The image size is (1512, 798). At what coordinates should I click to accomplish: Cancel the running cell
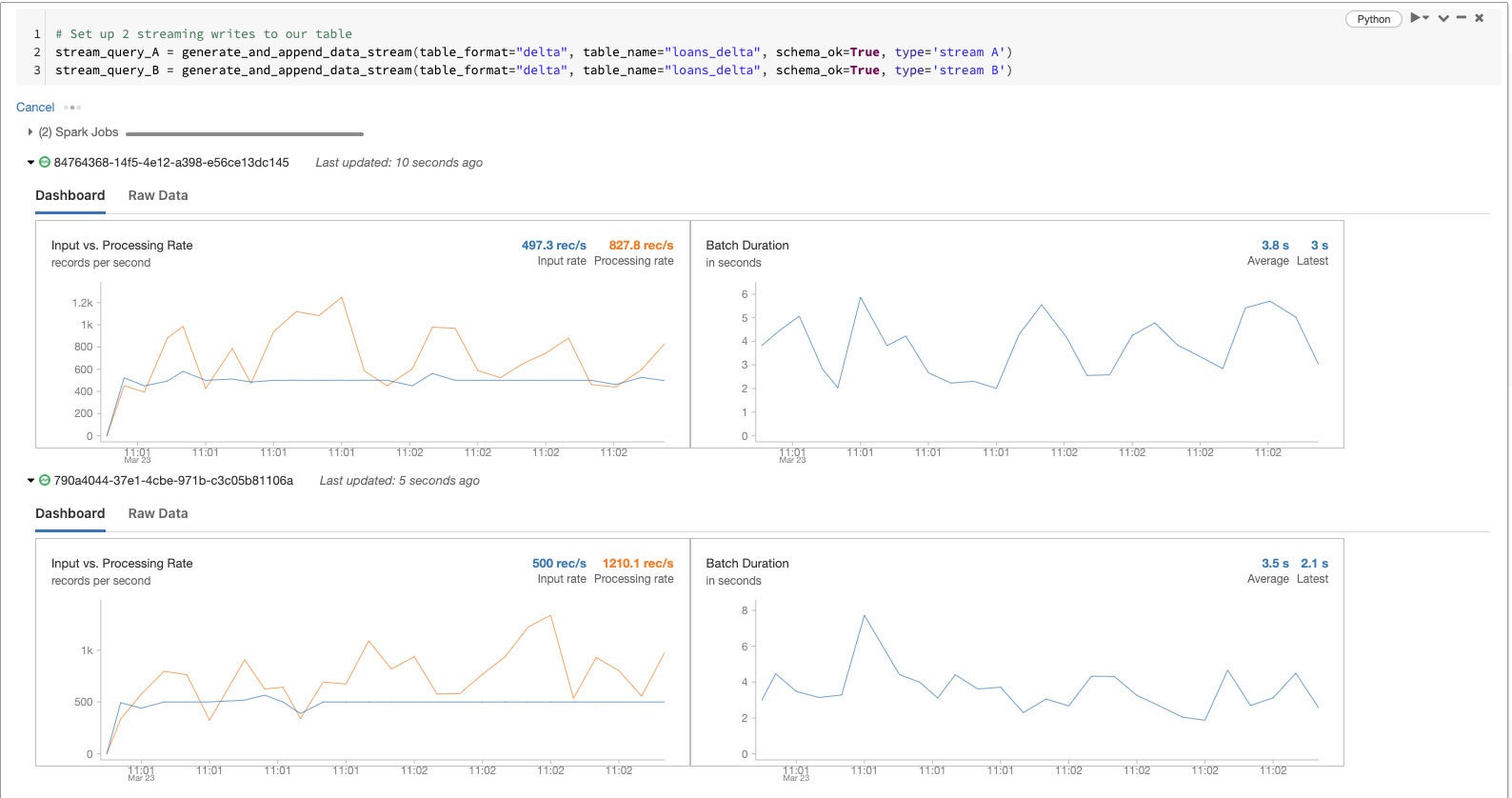[x=35, y=107]
